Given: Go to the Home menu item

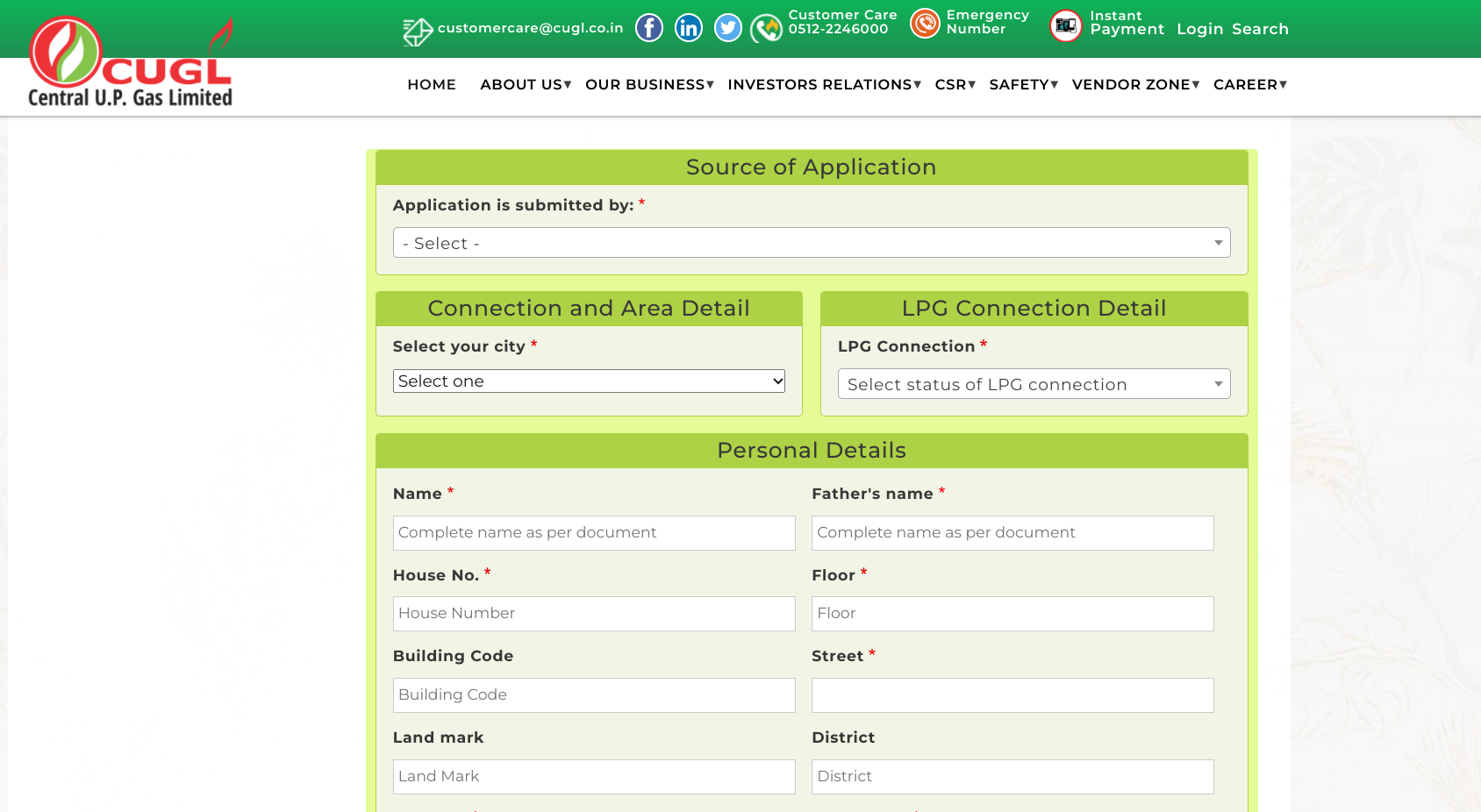Looking at the screenshot, I should tap(432, 85).
